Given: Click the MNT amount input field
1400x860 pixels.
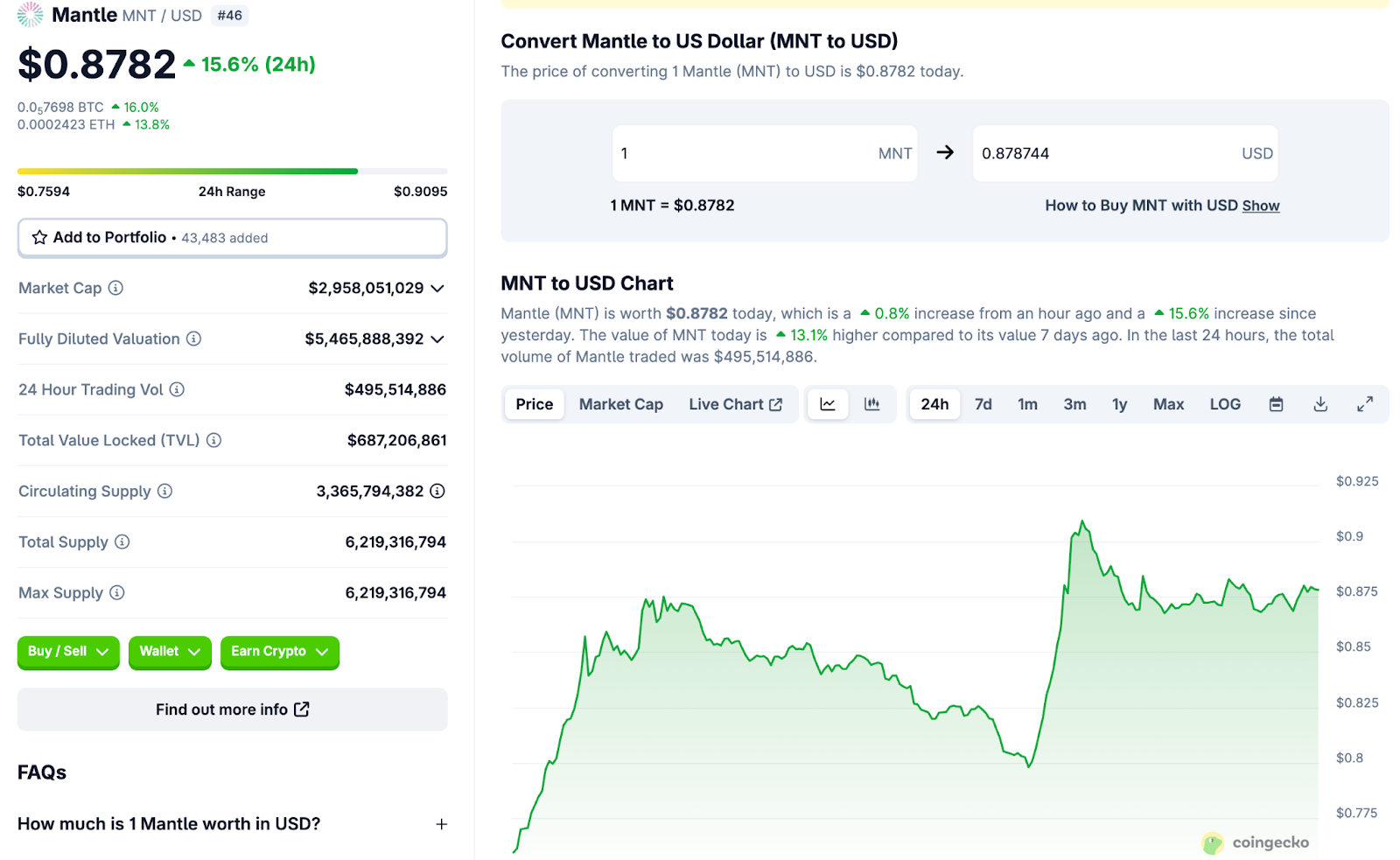Looking at the screenshot, I should tap(765, 153).
